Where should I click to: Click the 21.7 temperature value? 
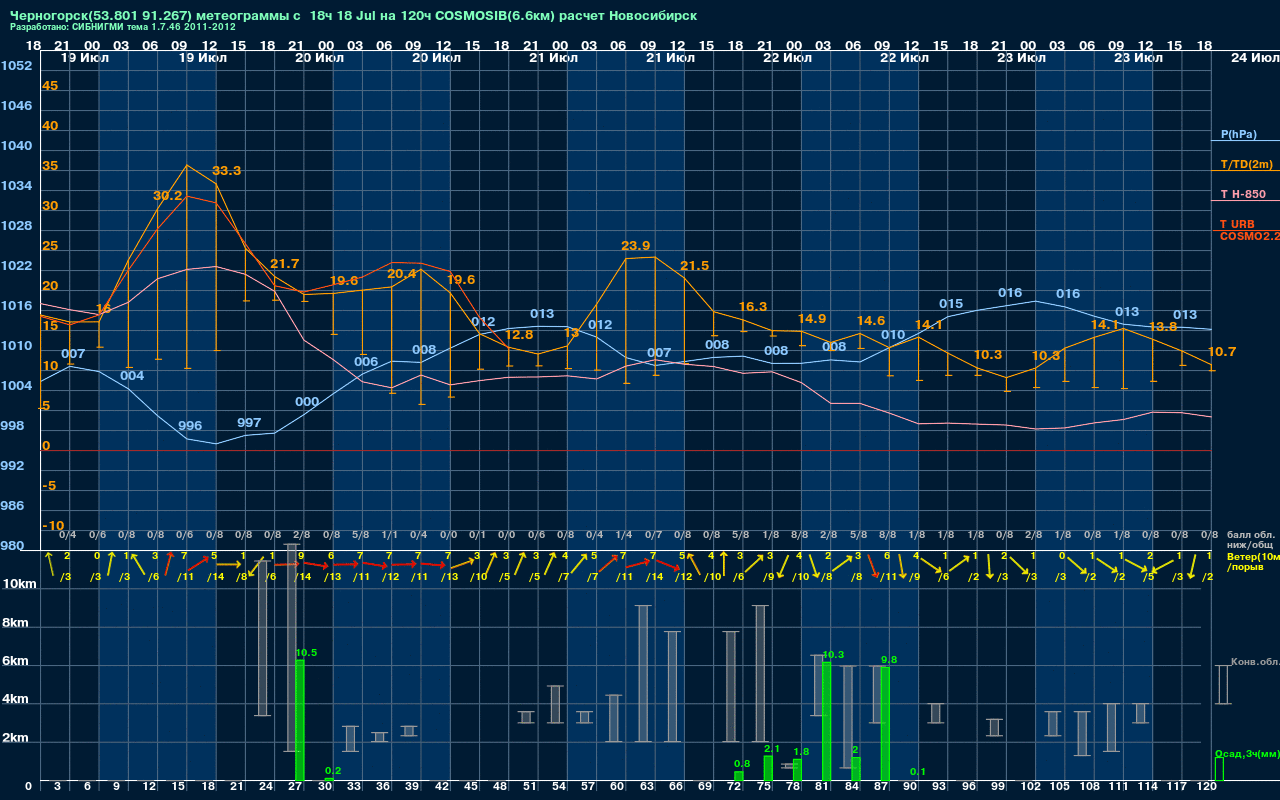click(x=285, y=264)
